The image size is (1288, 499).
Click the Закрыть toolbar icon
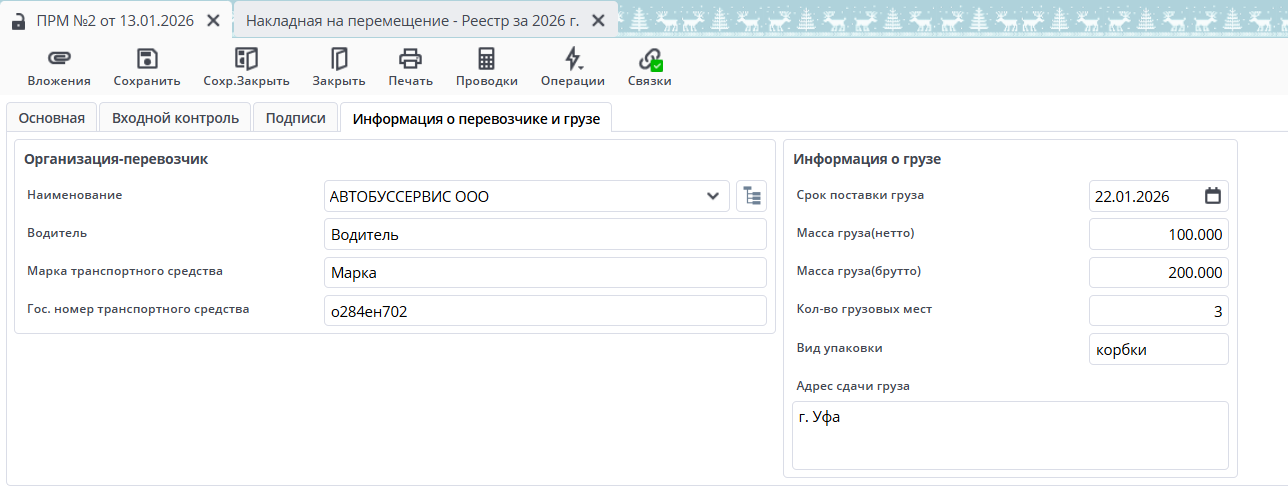click(x=338, y=59)
